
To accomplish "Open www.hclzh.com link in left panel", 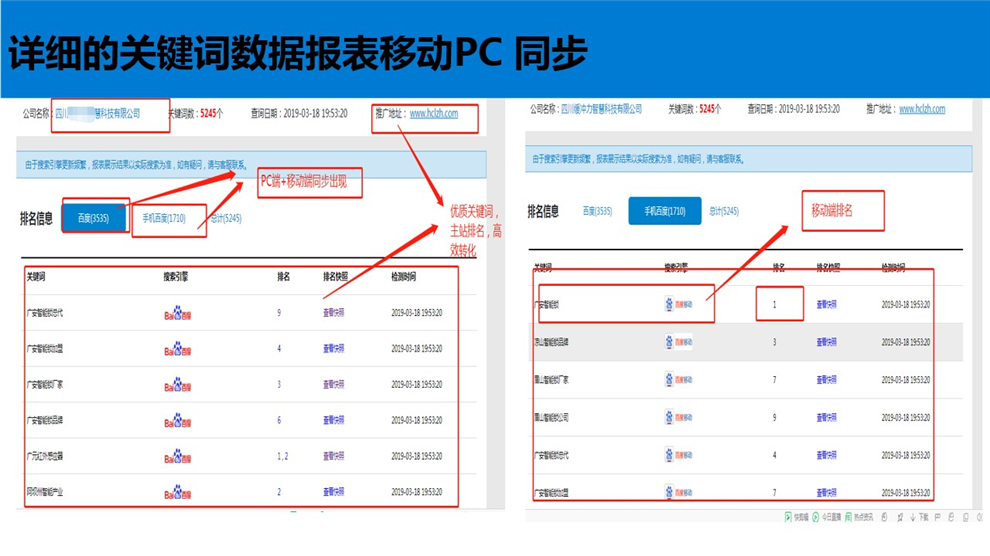I will 433,114.
